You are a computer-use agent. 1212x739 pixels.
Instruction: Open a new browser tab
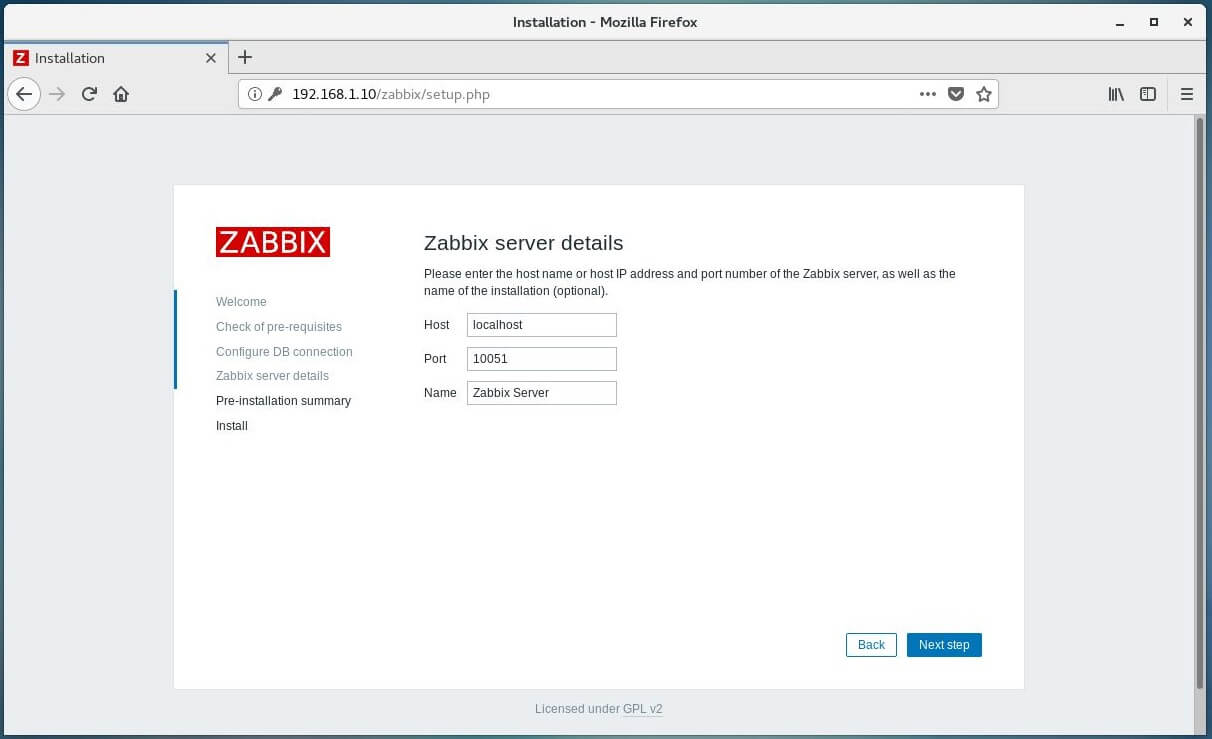tap(245, 57)
